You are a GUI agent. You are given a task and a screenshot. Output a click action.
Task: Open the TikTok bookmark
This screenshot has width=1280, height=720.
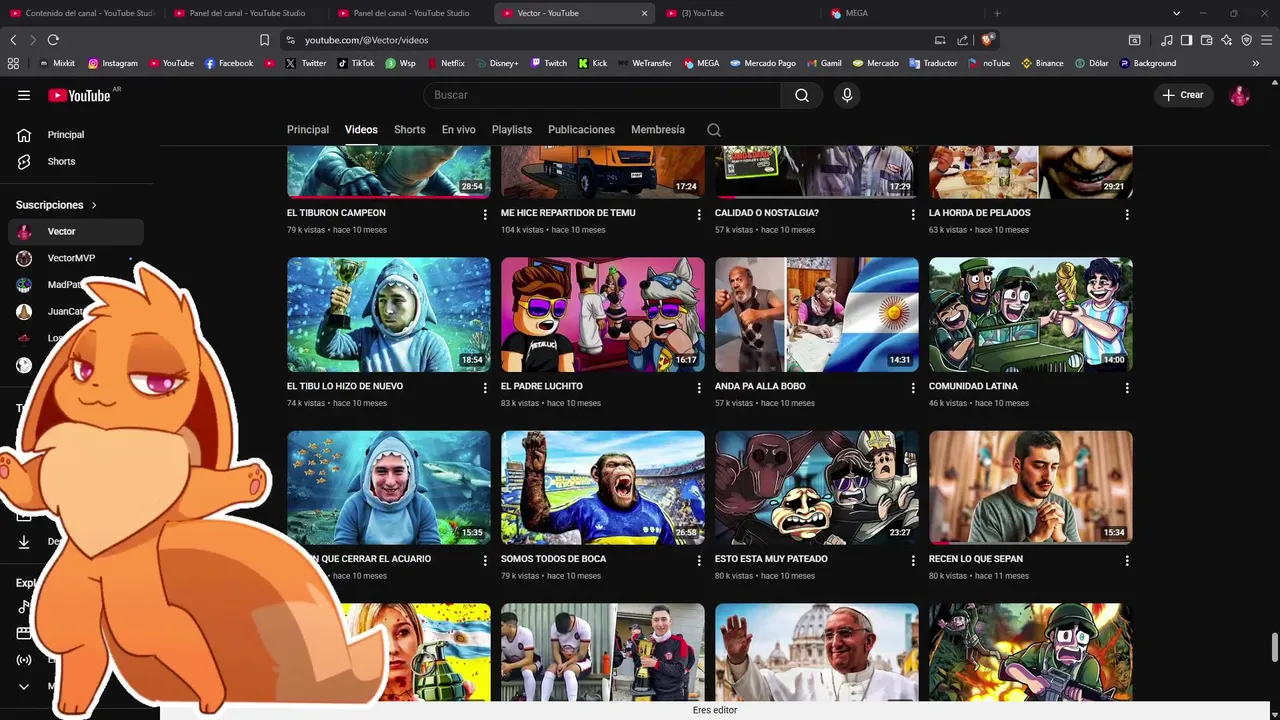tap(356, 63)
